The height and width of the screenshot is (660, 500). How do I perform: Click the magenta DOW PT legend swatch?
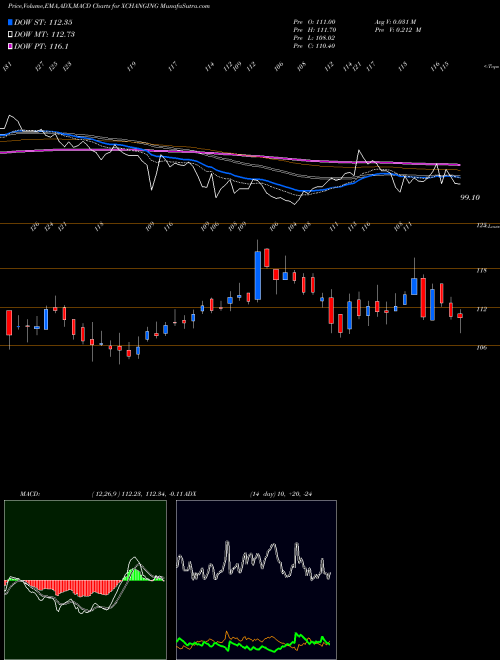[10, 46]
